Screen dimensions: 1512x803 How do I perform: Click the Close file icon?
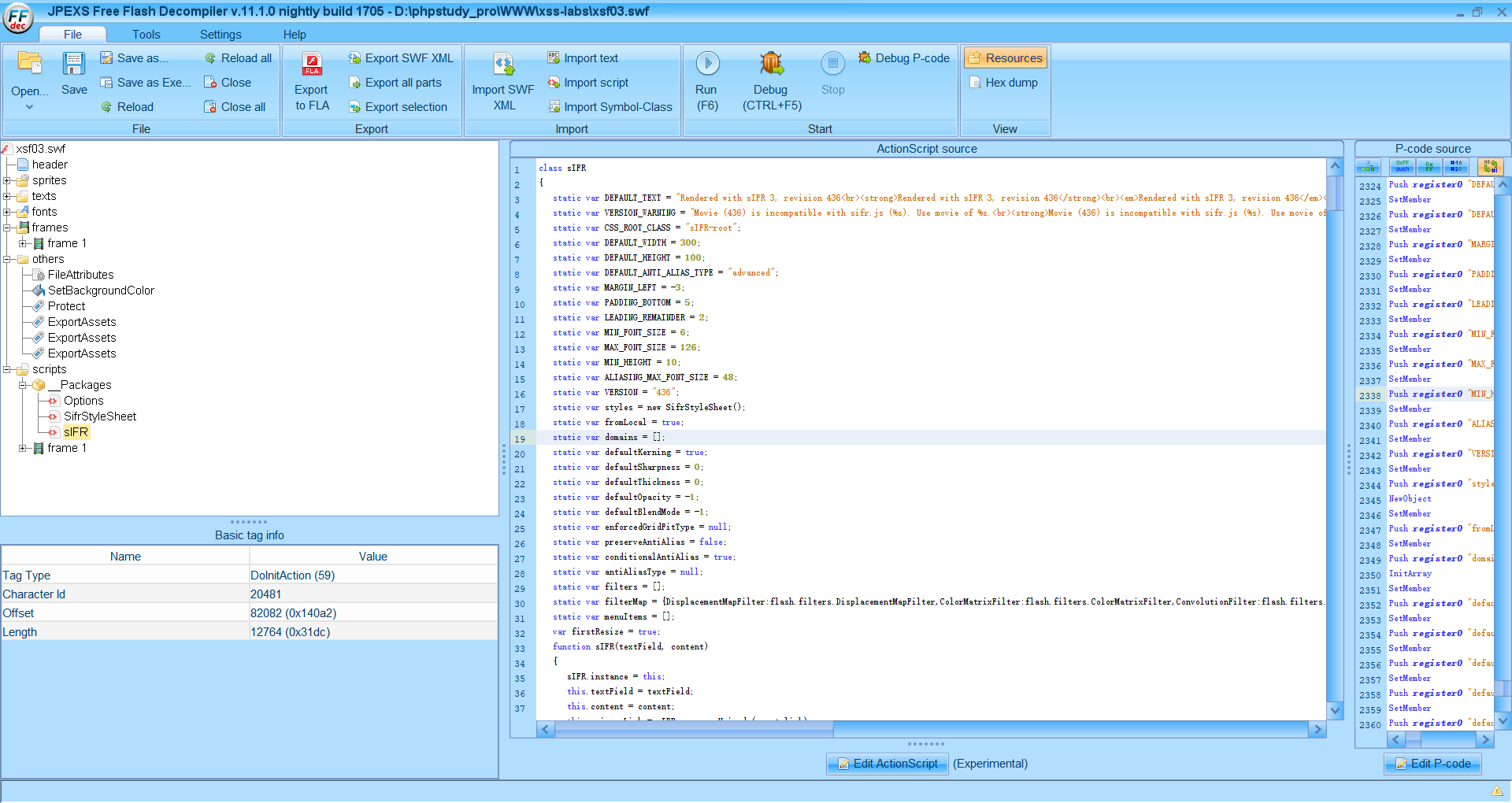coord(210,82)
